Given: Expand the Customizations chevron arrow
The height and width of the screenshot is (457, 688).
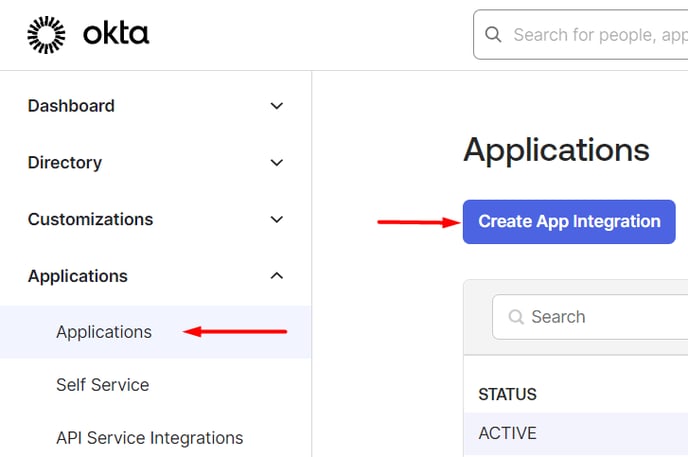Looking at the screenshot, I should tap(277, 220).
